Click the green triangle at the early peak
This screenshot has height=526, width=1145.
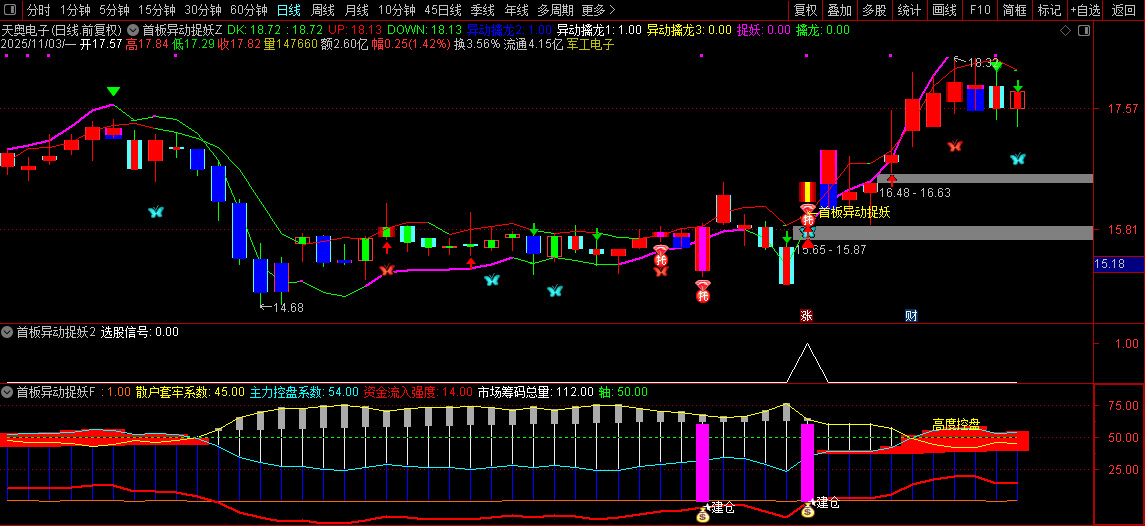(113, 91)
